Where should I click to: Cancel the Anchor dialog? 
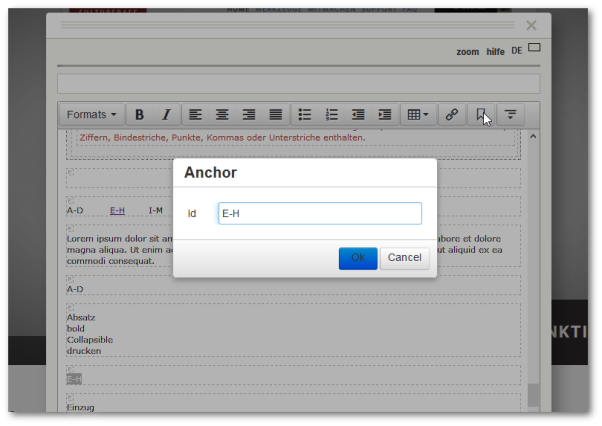pos(404,258)
